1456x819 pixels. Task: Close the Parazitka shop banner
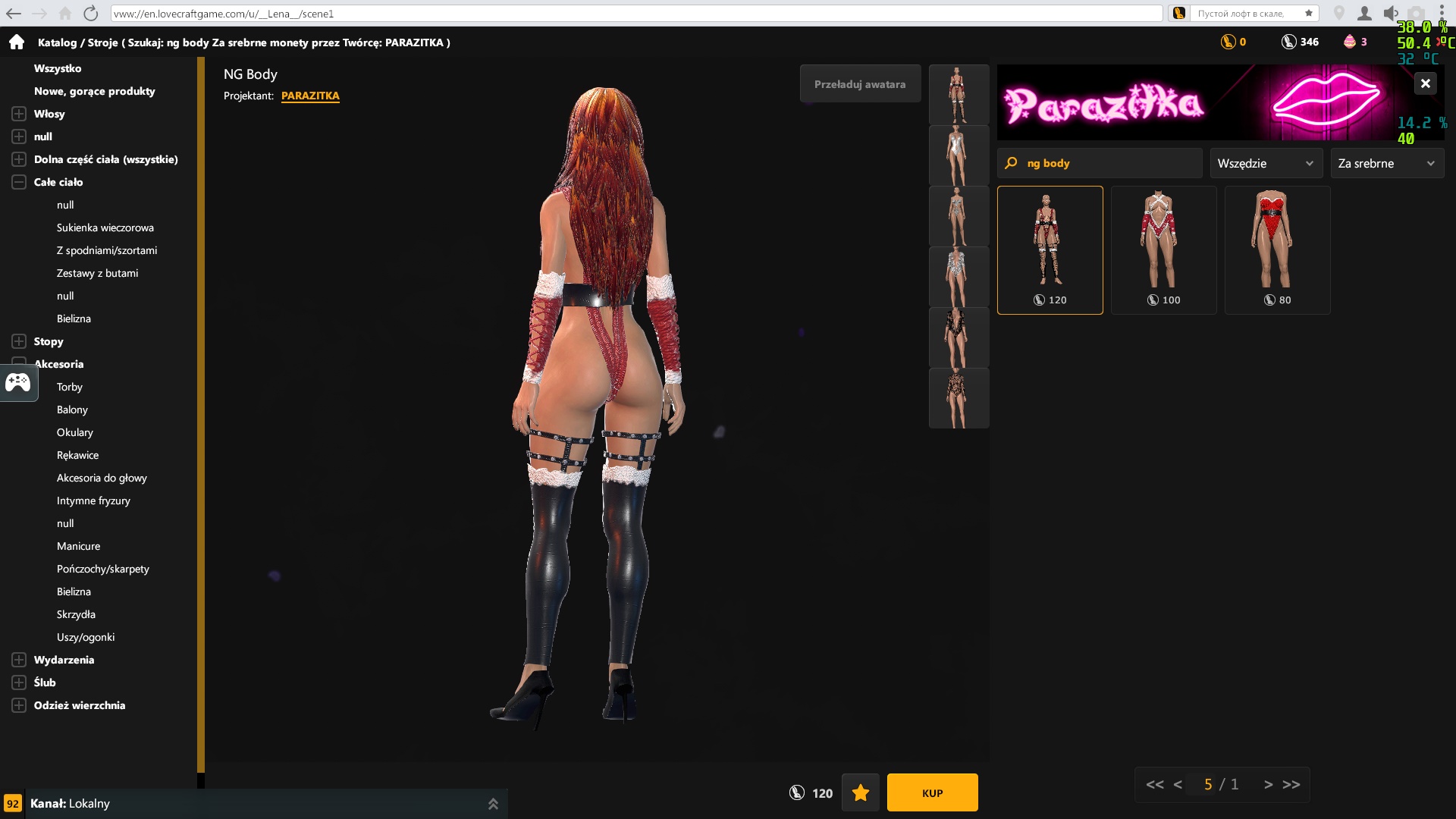pyautogui.click(x=1425, y=83)
